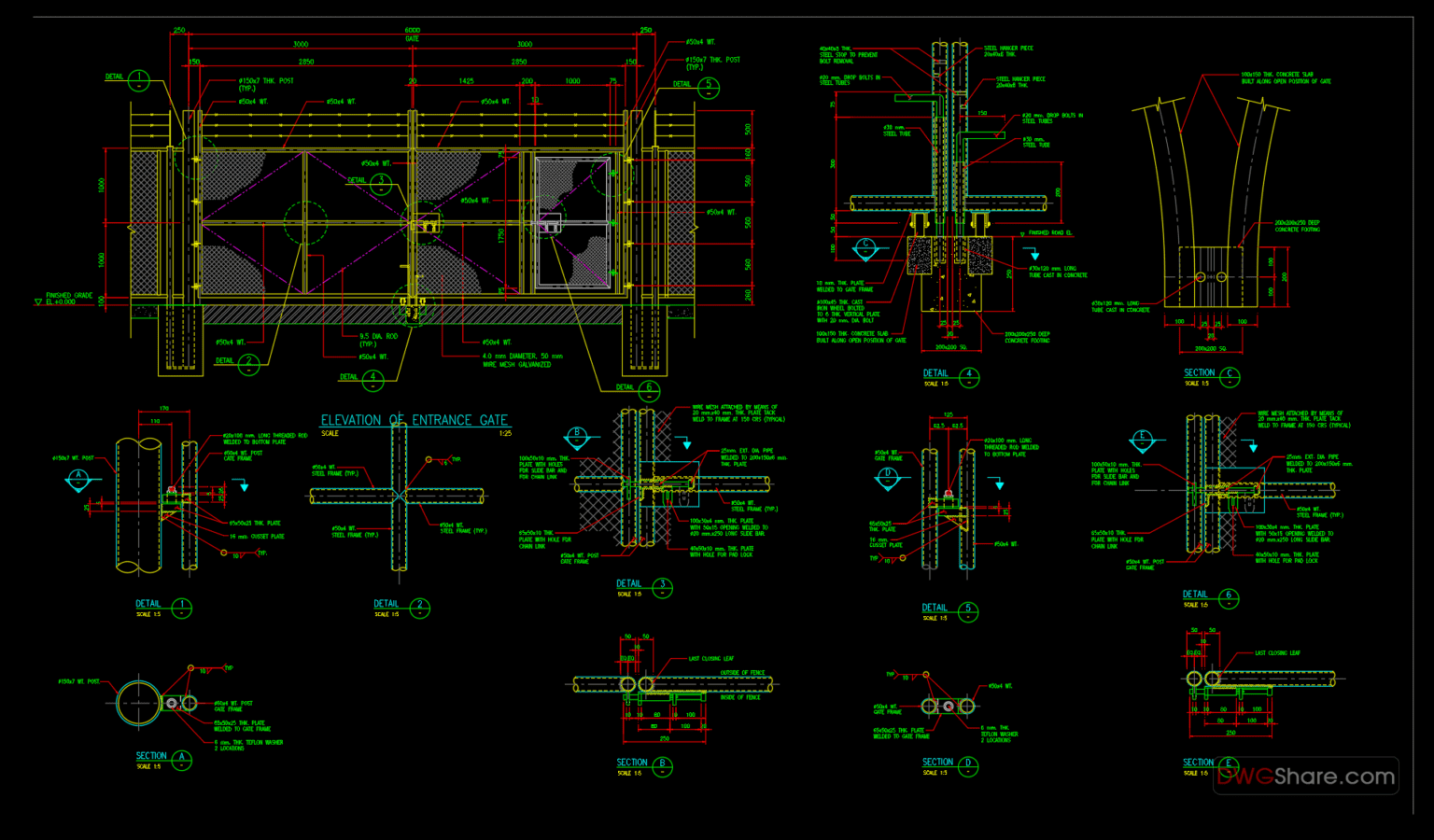The image size is (1434, 840).
Task: Select the section C cut marker triangle
Action: point(865,249)
